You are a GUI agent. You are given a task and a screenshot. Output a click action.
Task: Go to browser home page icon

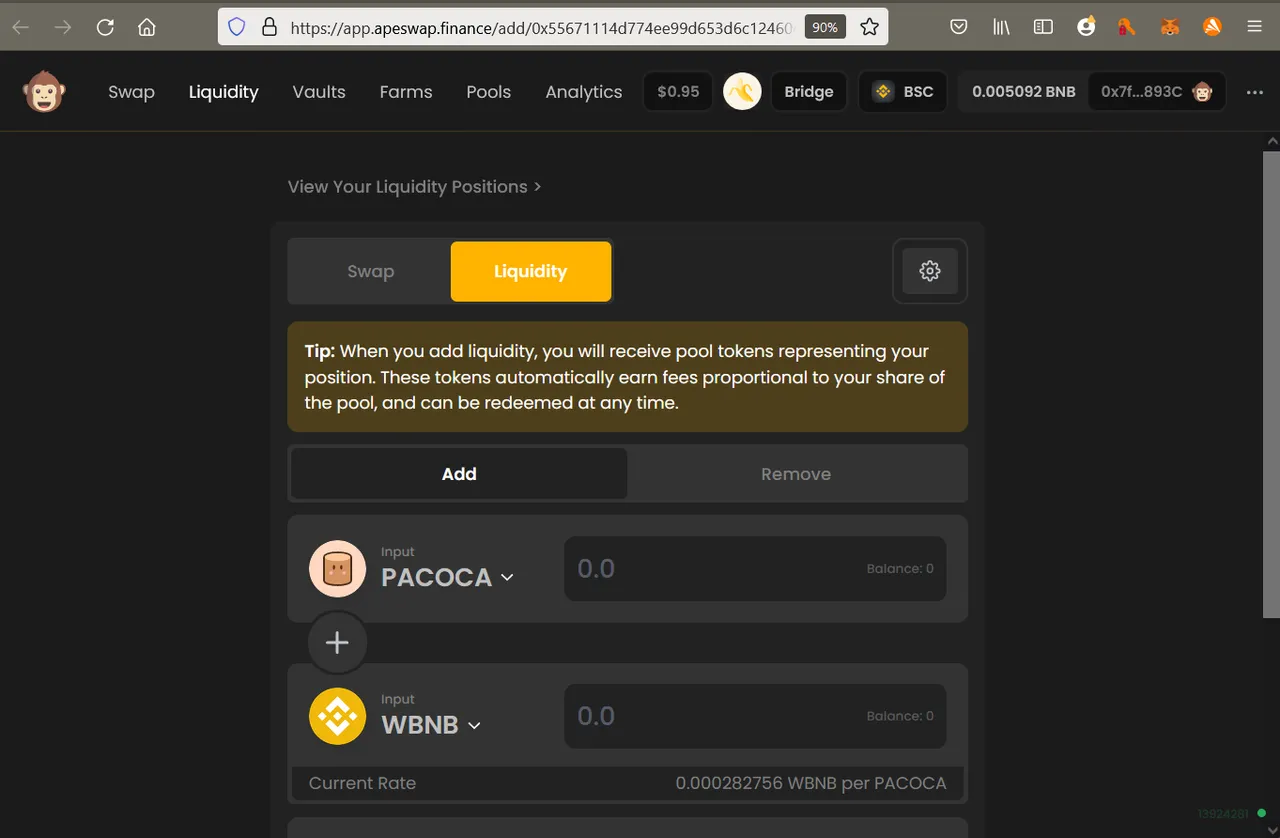pos(147,27)
